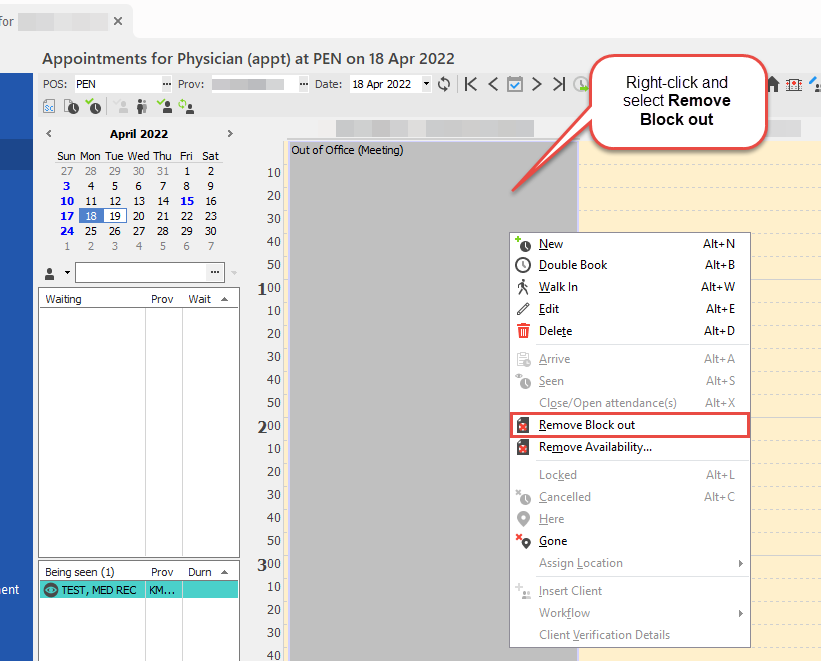Viewport: 821px width, 661px height.
Task: Open today's schedule via the calendar-check icon
Action: click(x=514, y=84)
